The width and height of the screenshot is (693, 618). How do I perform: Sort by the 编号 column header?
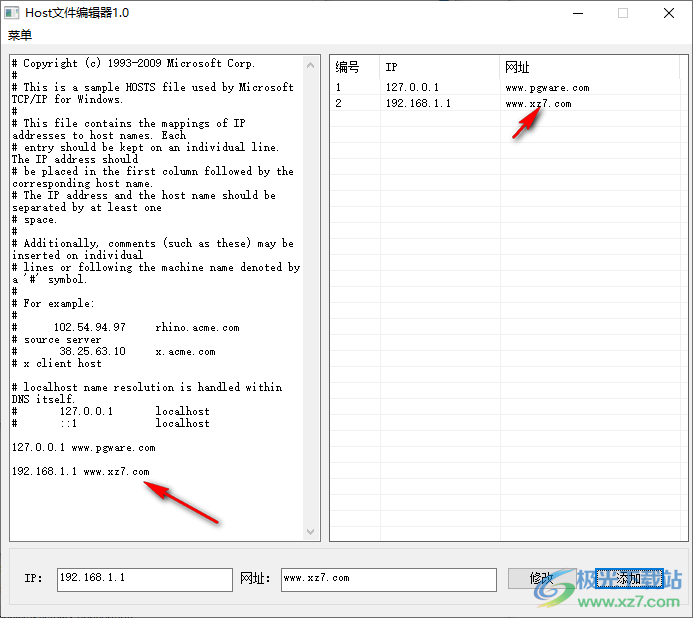[x=347, y=68]
